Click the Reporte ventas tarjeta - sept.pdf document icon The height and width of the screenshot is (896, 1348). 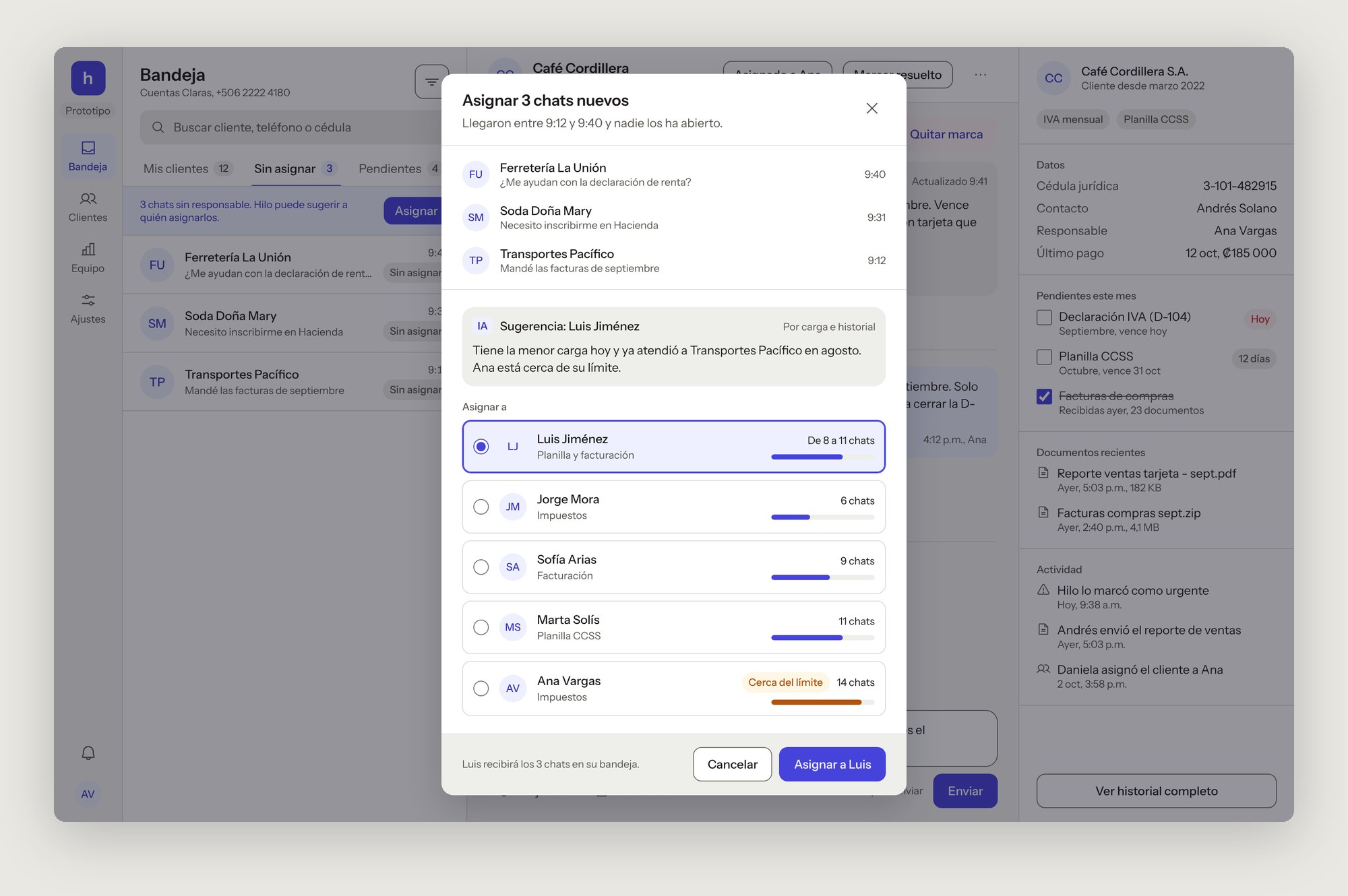click(x=1043, y=473)
